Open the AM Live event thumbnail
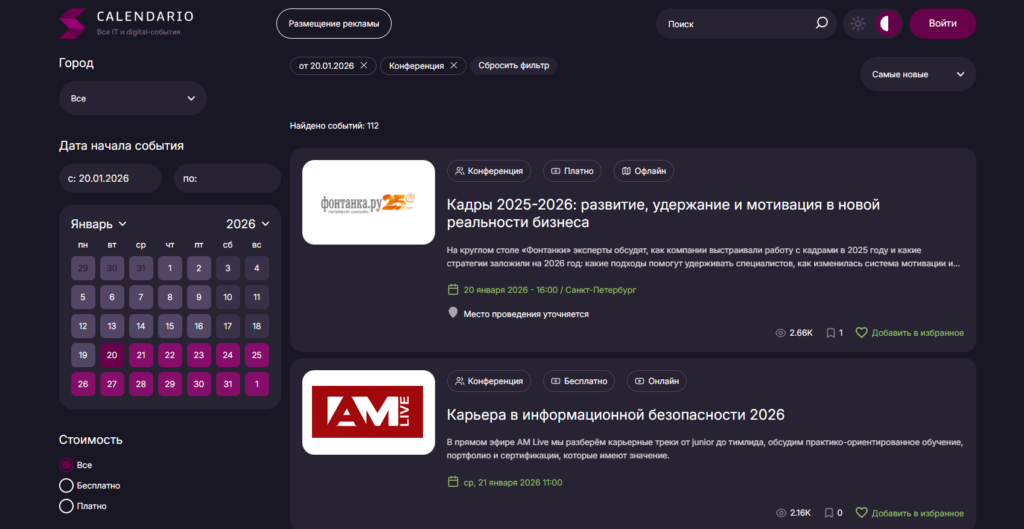Screen dimensions: 1024x529 coord(368,412)
